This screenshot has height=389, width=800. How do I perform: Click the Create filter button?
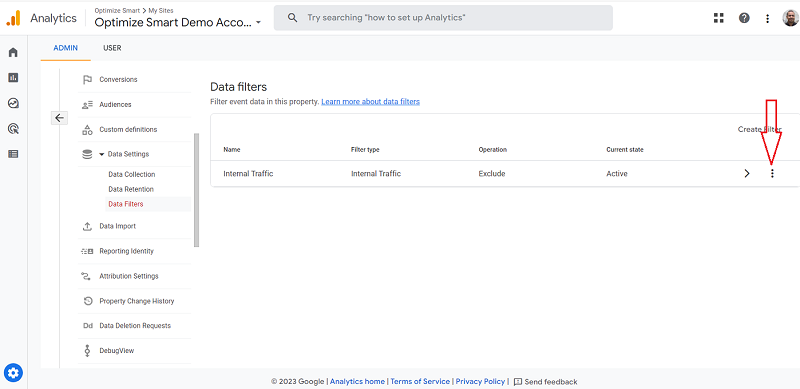[x=759, y=129]
